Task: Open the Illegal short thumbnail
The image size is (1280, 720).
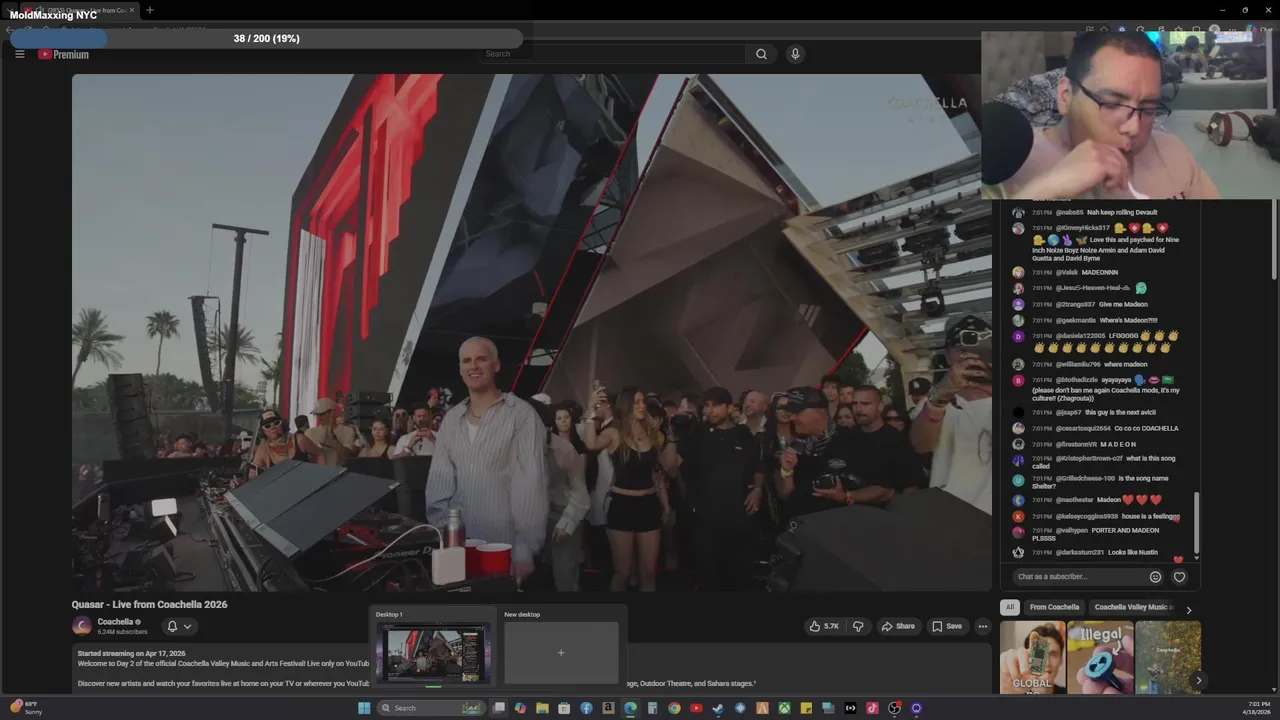Action: [x=1100, y=657]
